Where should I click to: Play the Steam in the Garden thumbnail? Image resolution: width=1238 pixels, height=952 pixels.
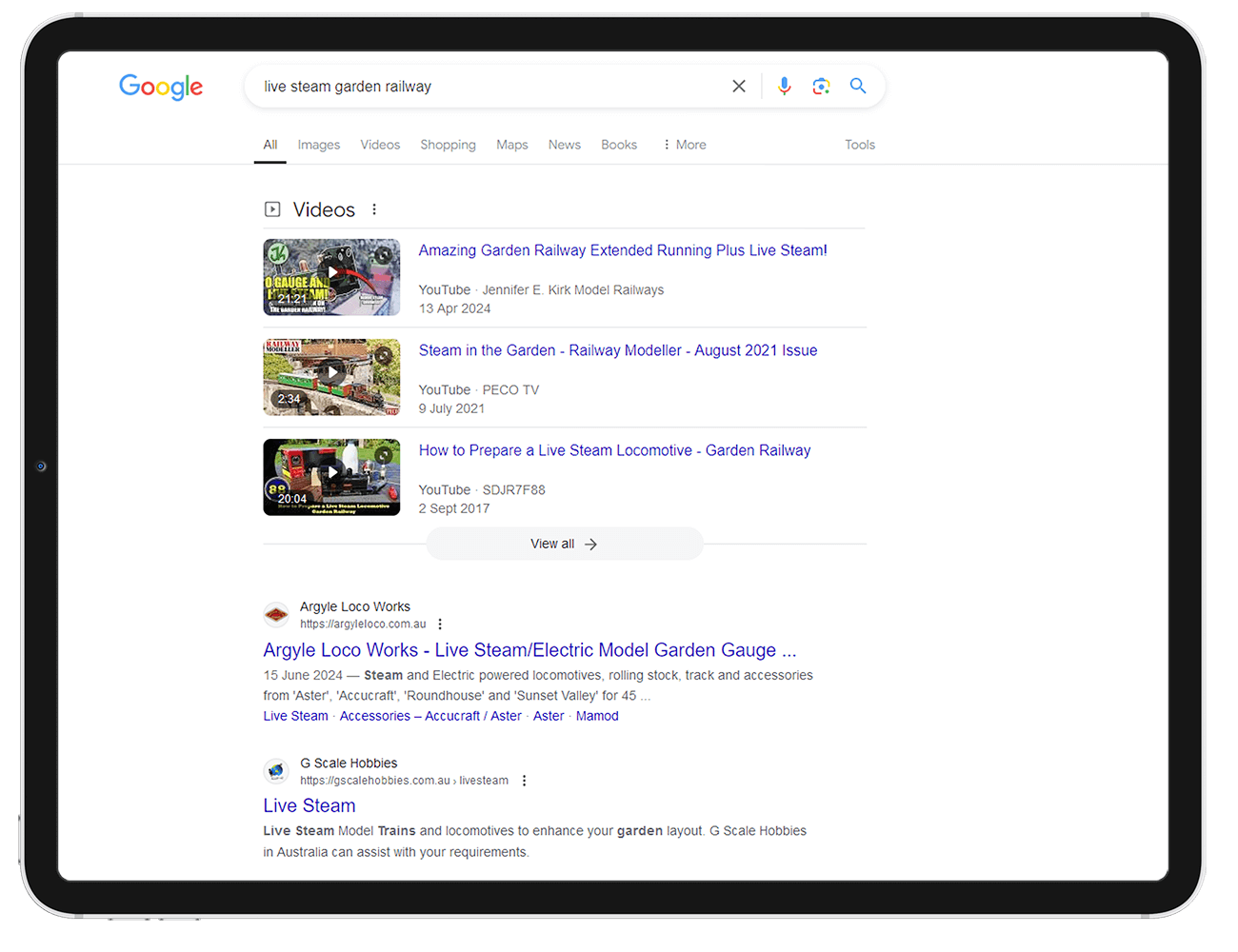[331, 377]
